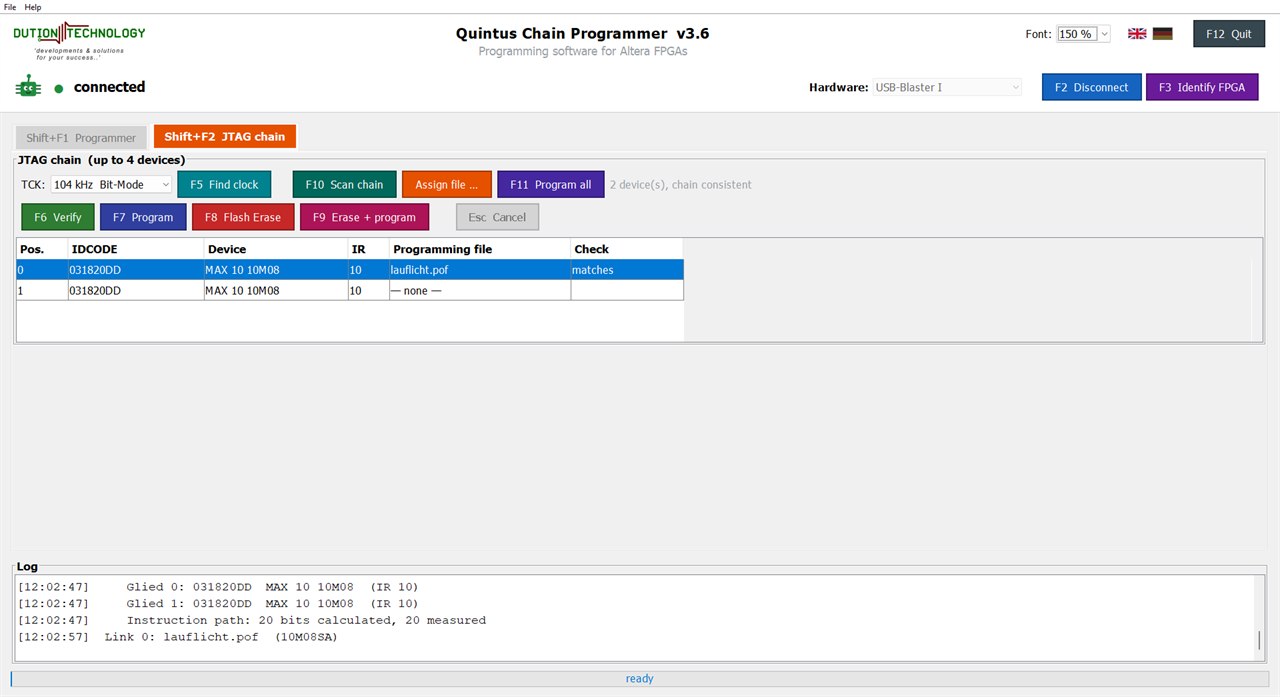Click the 'matches' check cell
Viewport: 1280px width, 697px height.
click(x=627, y=270)
